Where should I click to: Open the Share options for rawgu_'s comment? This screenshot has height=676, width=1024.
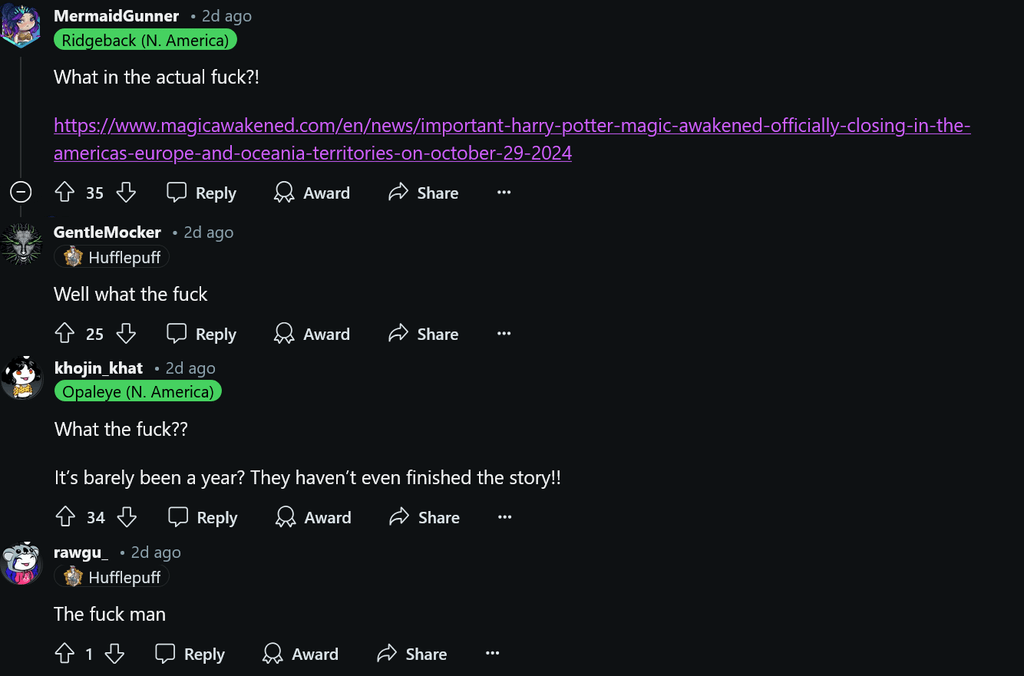411,653
